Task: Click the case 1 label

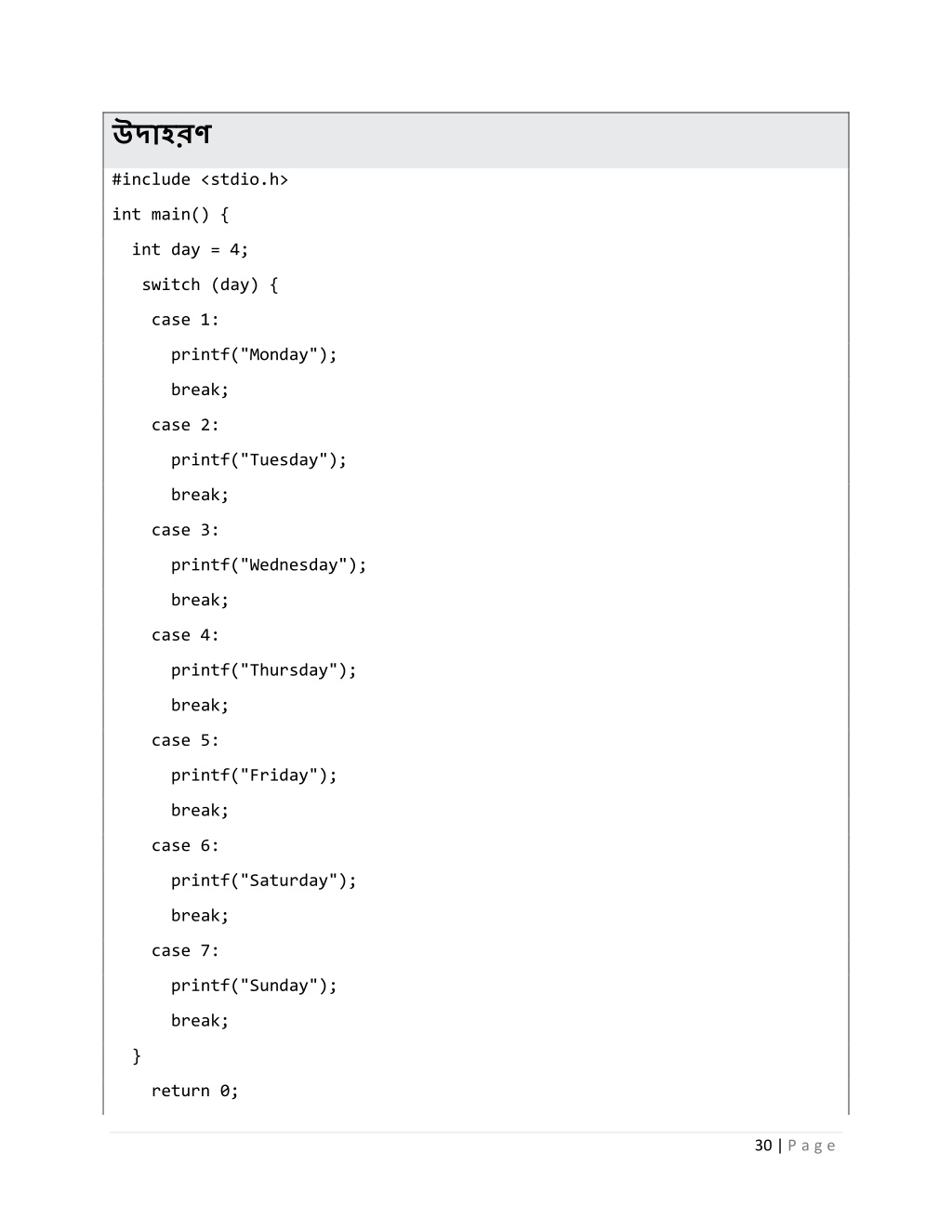Action: point(185,320)
